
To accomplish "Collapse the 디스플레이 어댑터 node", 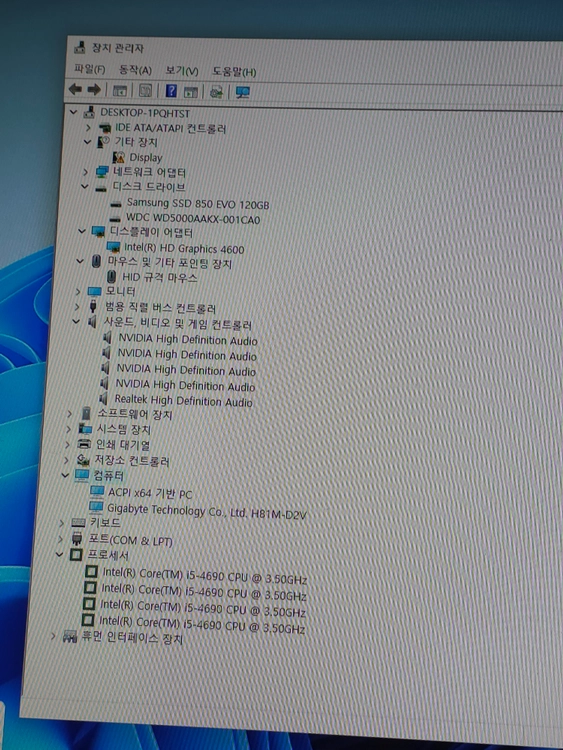I will click(x=82, y=232).
